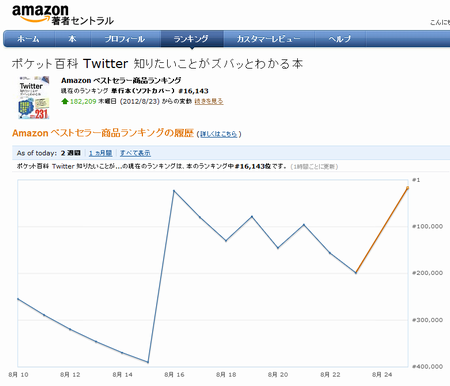Click the orange latest data point
Image resolution: width=450 pixels, height=386 pixels.
coord(407,188)
